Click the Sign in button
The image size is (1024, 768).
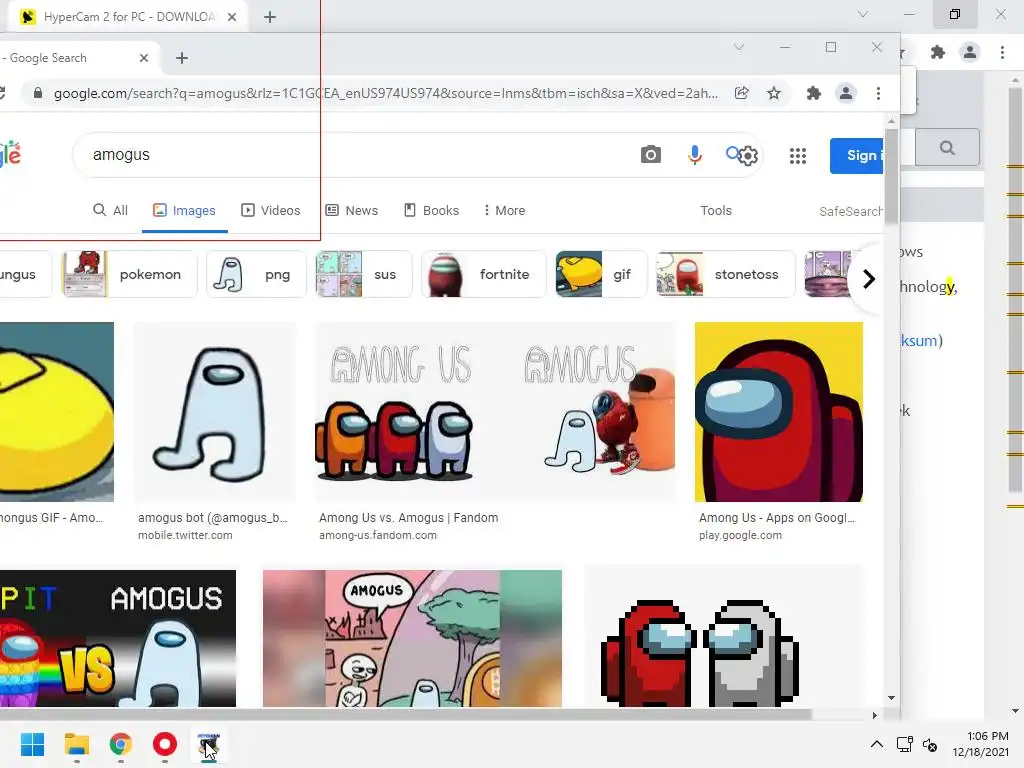click(856, 155)
